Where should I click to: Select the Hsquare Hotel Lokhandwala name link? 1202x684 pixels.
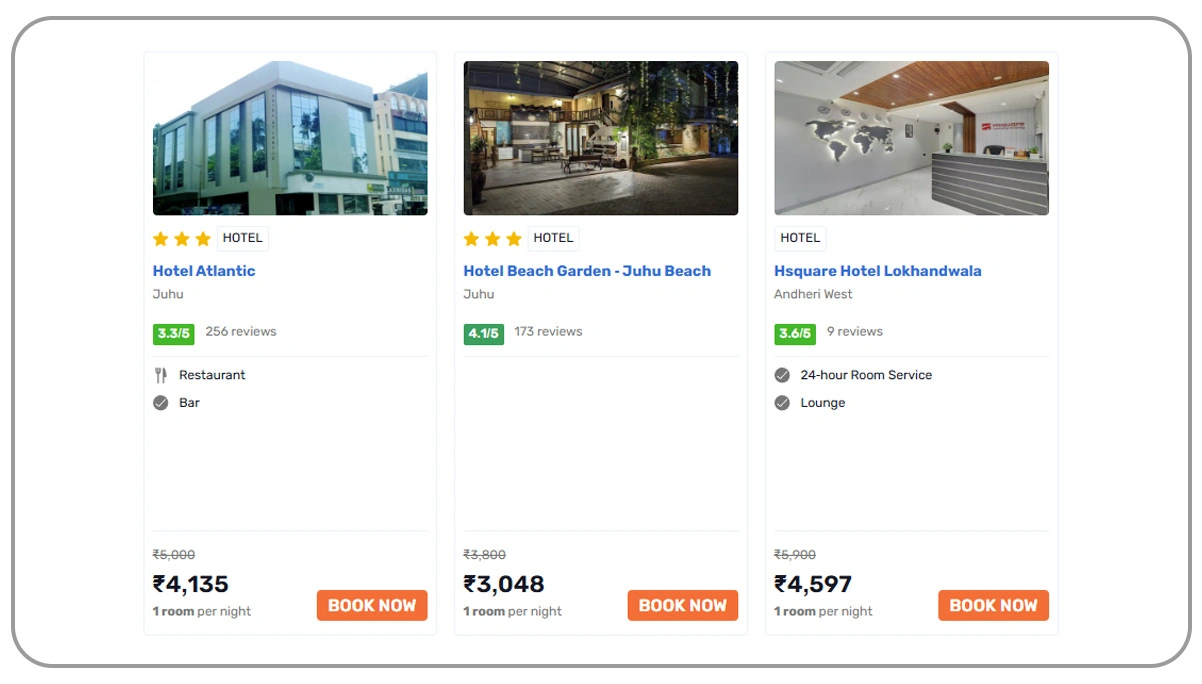click(x=878, y=271)
